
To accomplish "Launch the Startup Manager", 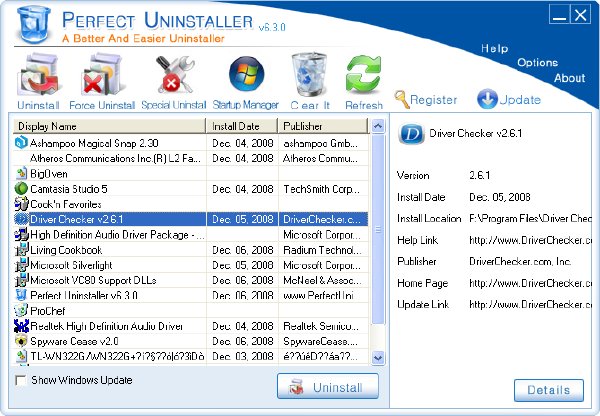I will point(246,74).
